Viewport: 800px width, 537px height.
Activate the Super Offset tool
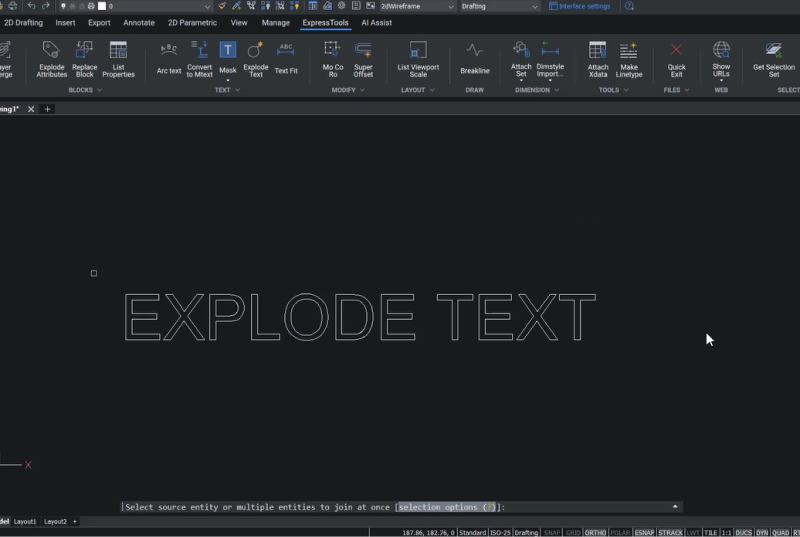363,60
